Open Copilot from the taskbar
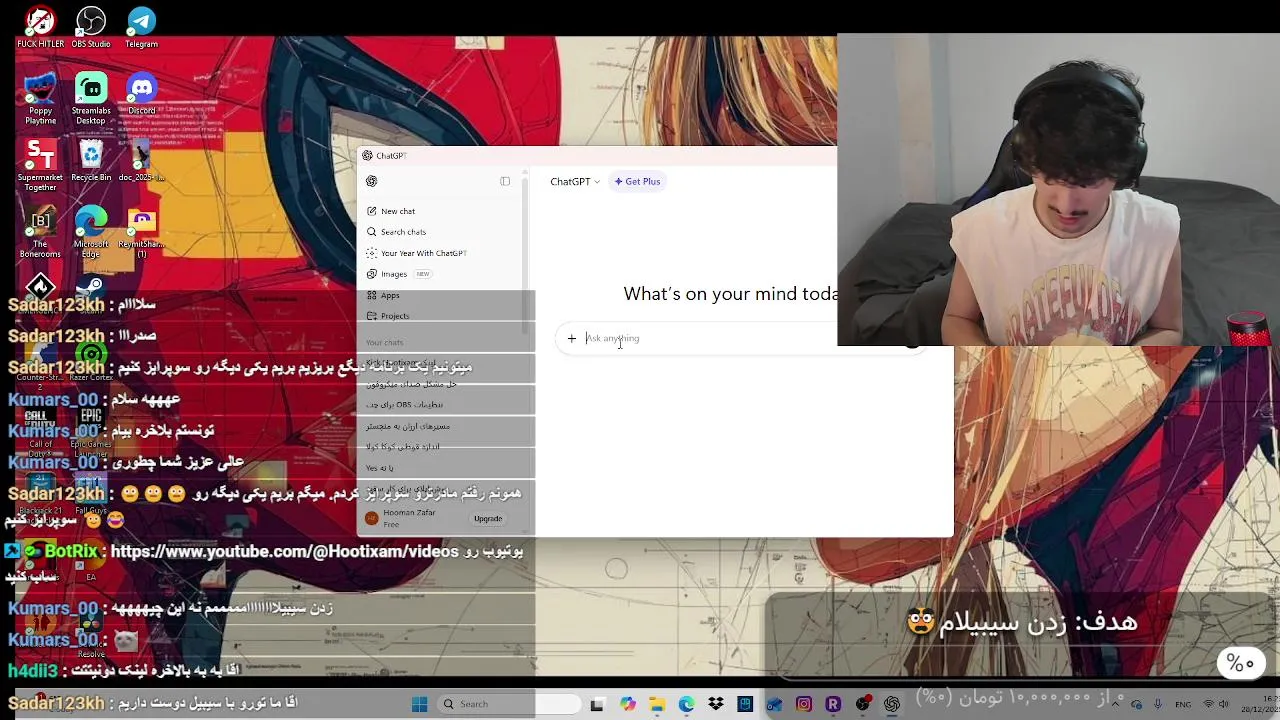 pos(627,704)
